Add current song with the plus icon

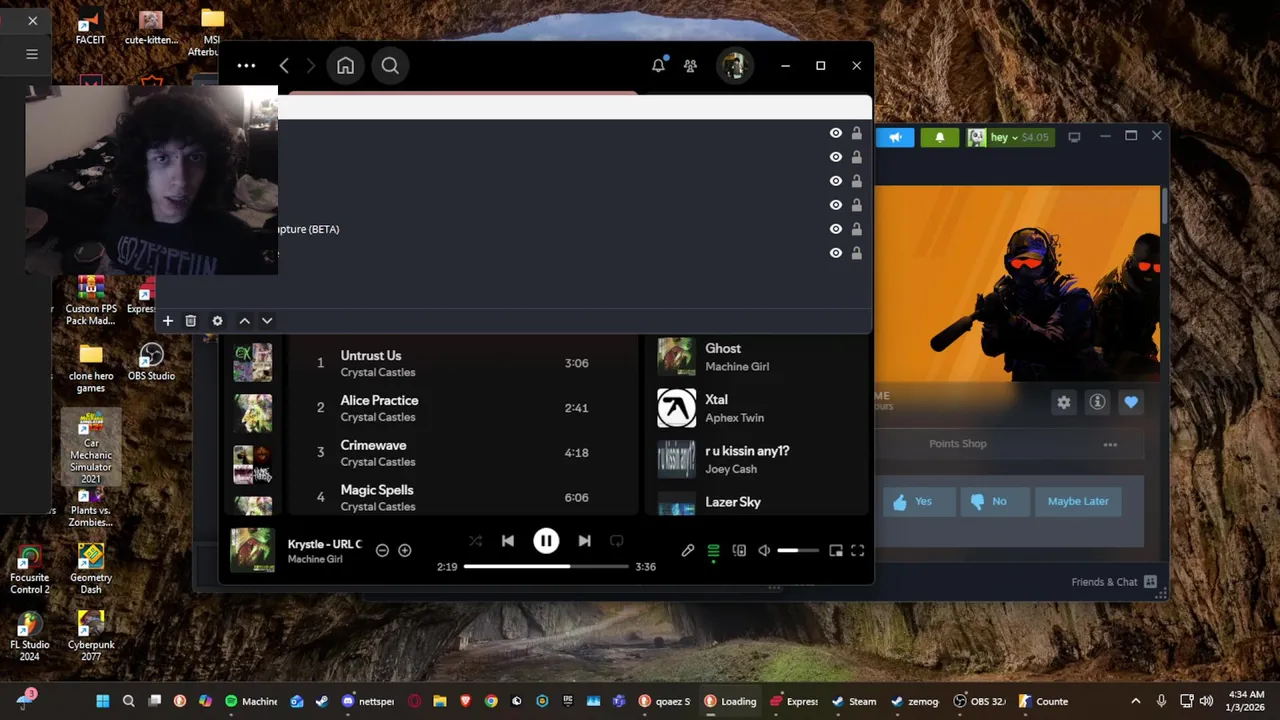pos(405,550)
